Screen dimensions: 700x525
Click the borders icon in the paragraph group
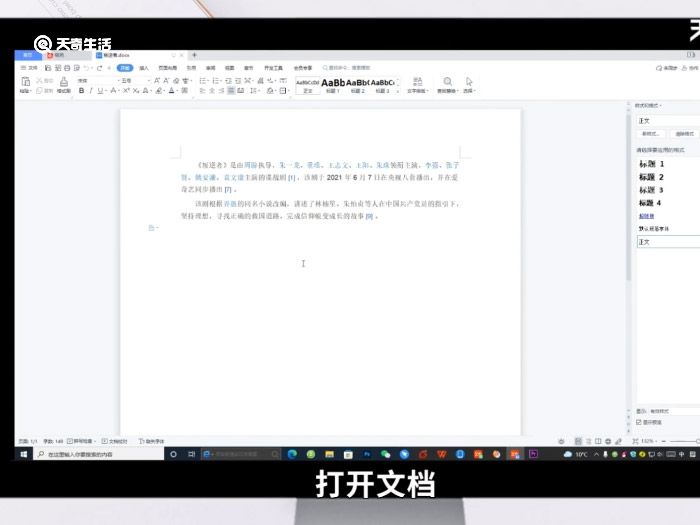coord(283,91)
